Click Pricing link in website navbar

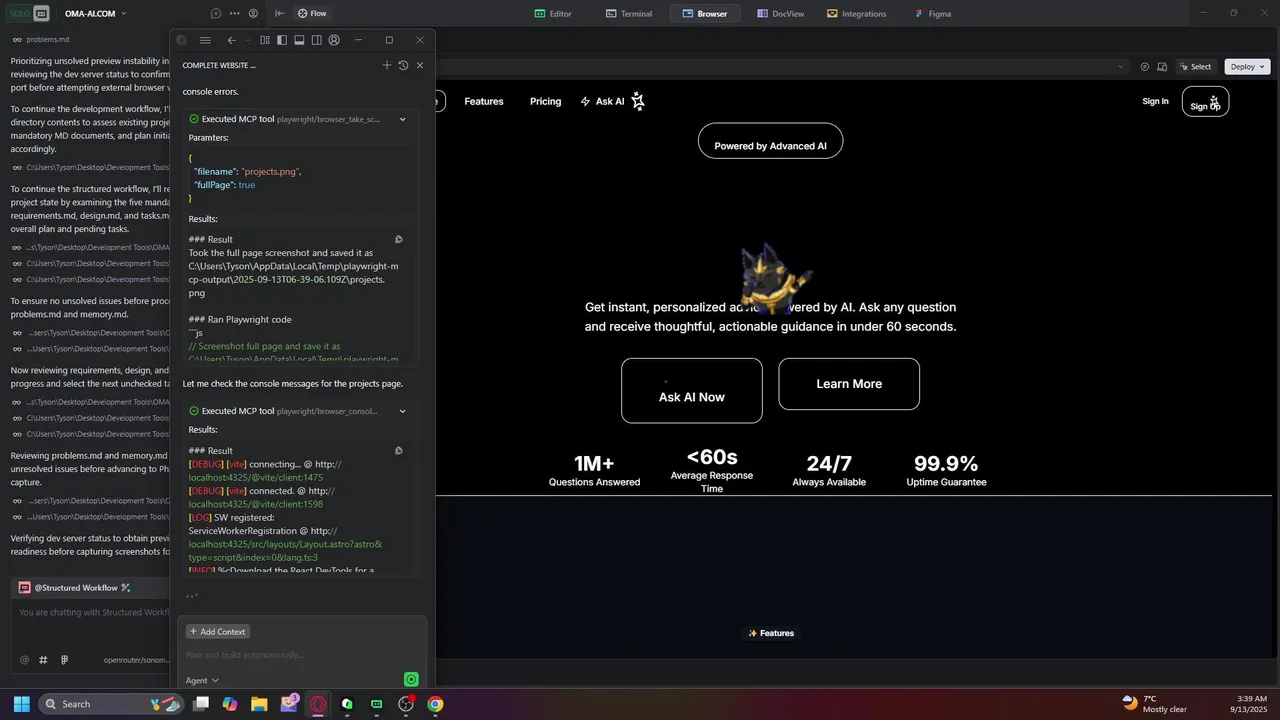[545, 101]
